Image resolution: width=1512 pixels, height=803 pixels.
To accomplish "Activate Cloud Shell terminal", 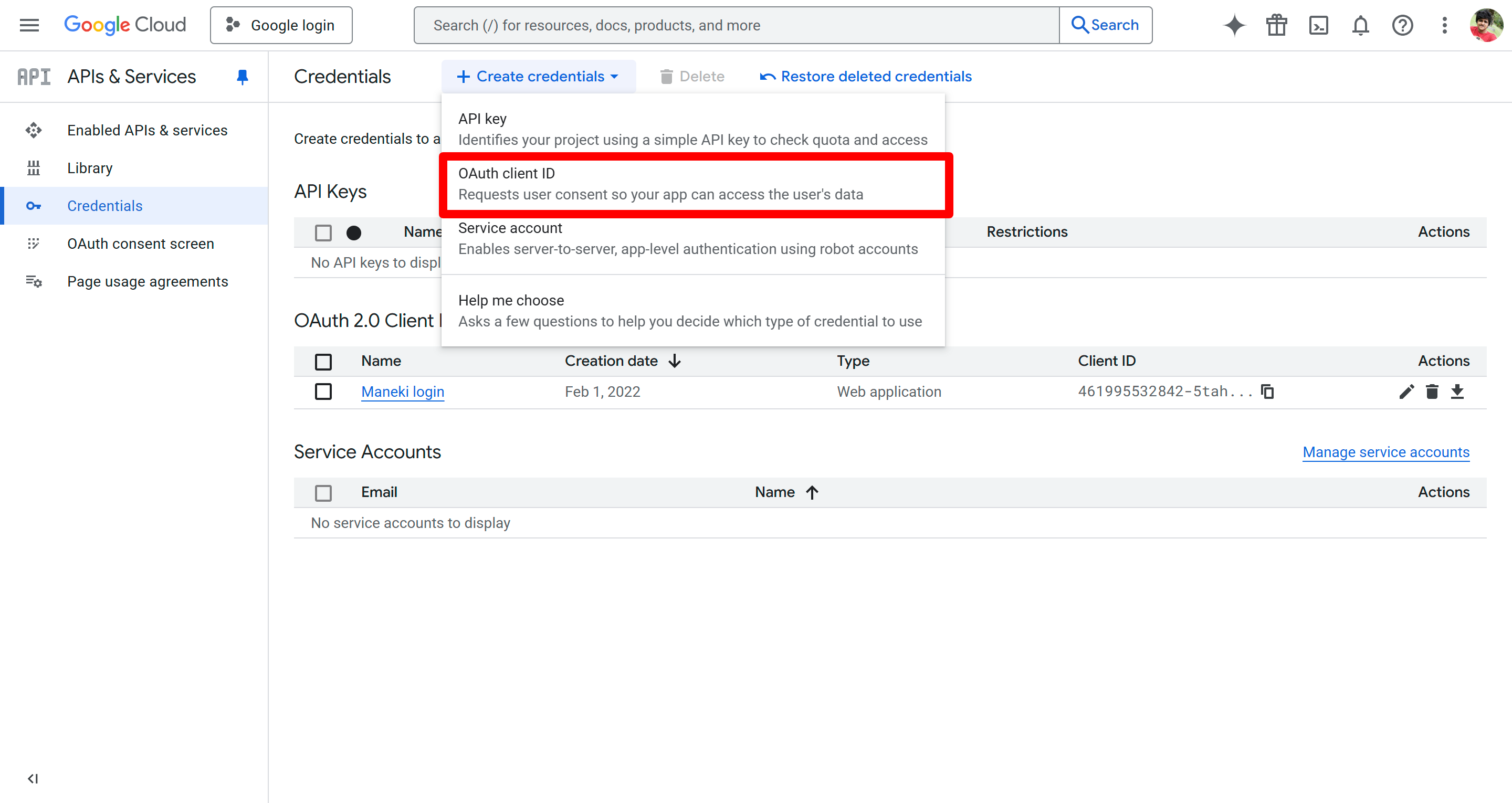I will 1318,25.
